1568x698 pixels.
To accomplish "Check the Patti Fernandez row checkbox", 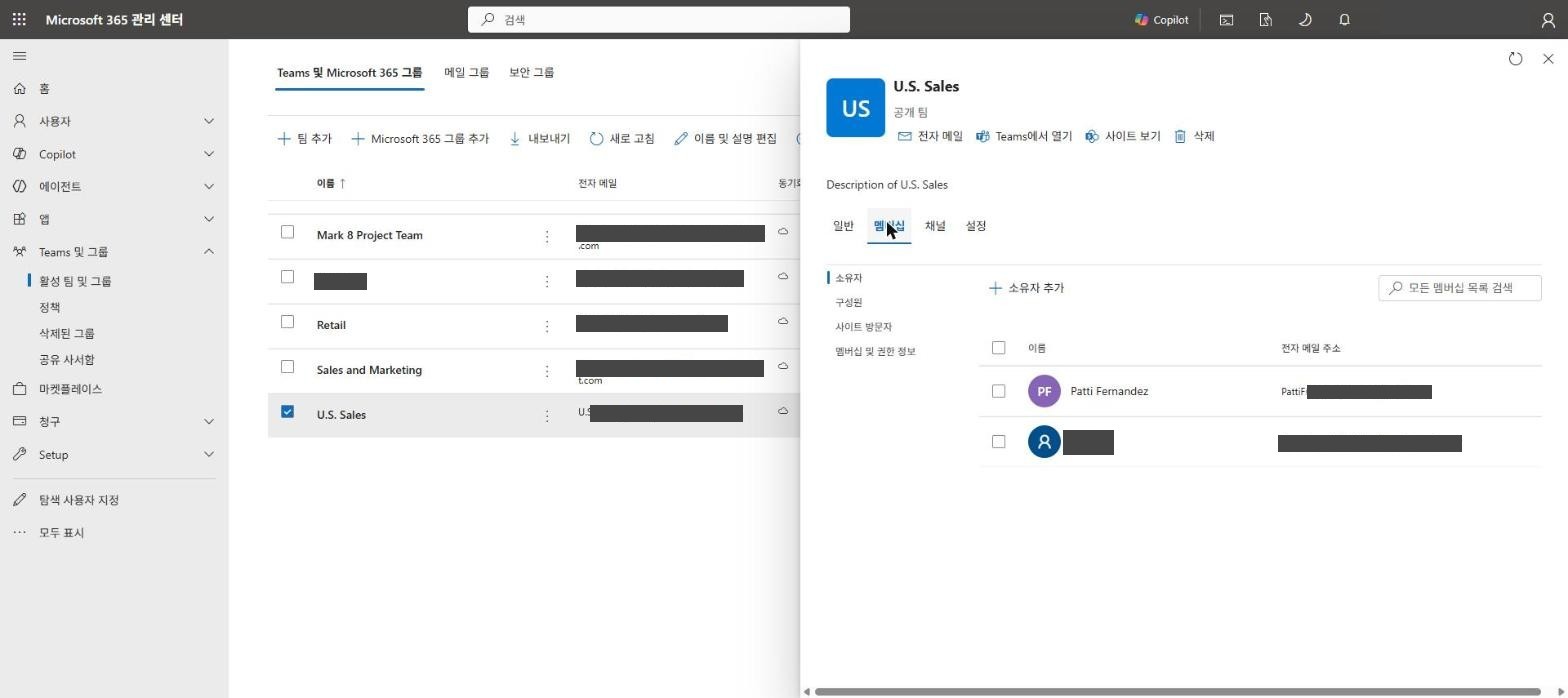I will pyautogui.click(x=998, y=391).
